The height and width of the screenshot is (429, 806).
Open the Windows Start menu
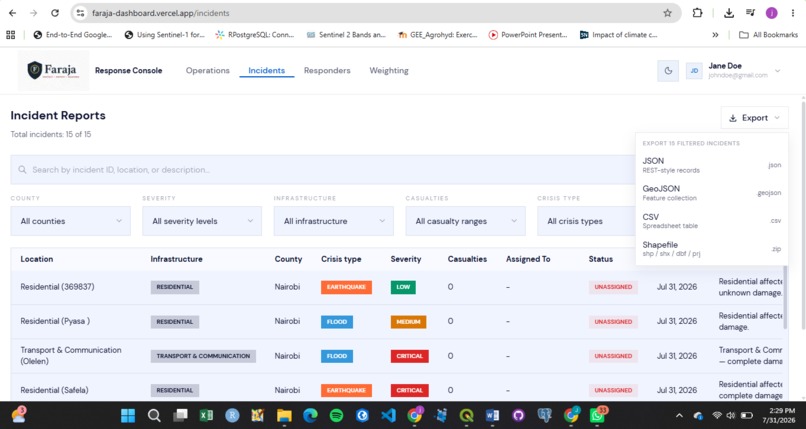click(127, 415)
